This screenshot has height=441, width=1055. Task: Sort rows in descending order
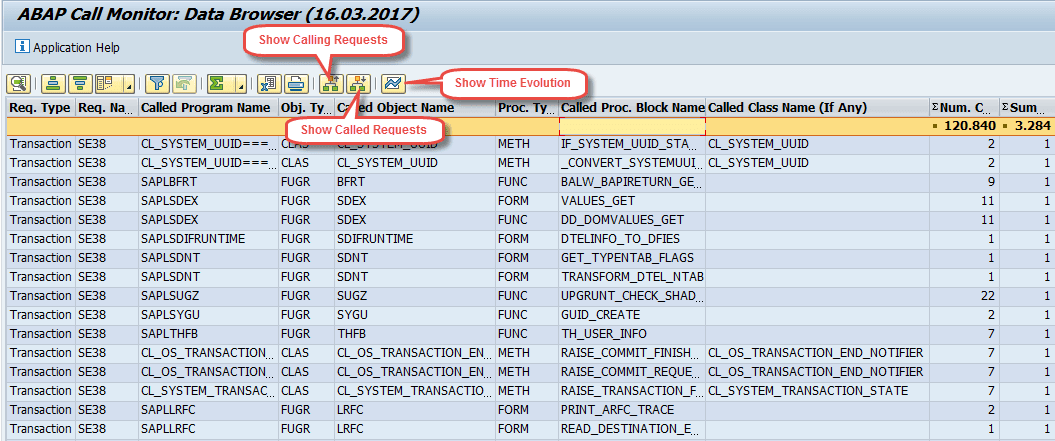click(x=80, y=83)
